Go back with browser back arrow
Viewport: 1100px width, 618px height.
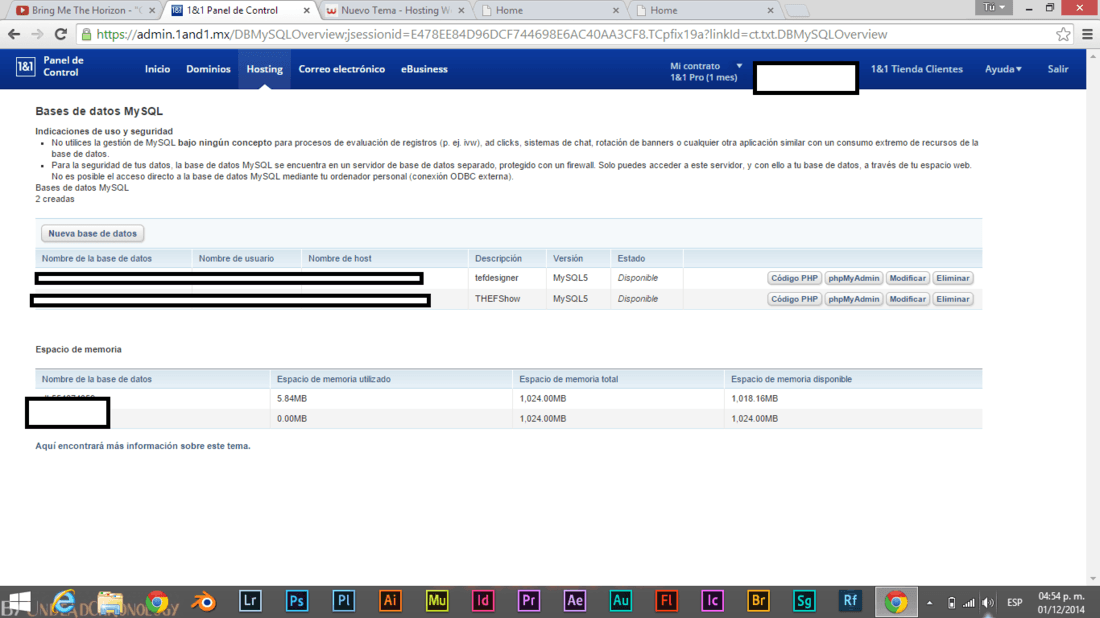pyautogui.click(x=14, y=34)
